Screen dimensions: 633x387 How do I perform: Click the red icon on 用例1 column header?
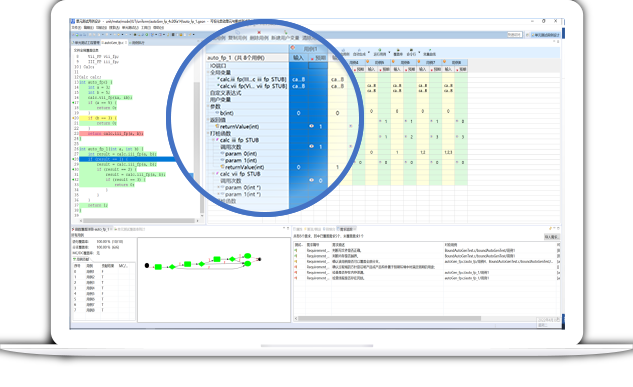pyautogui.click(x=293, y=48)
